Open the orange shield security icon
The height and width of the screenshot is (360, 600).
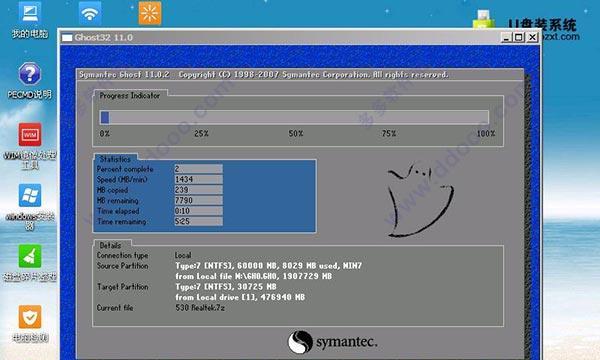[30, 317]
